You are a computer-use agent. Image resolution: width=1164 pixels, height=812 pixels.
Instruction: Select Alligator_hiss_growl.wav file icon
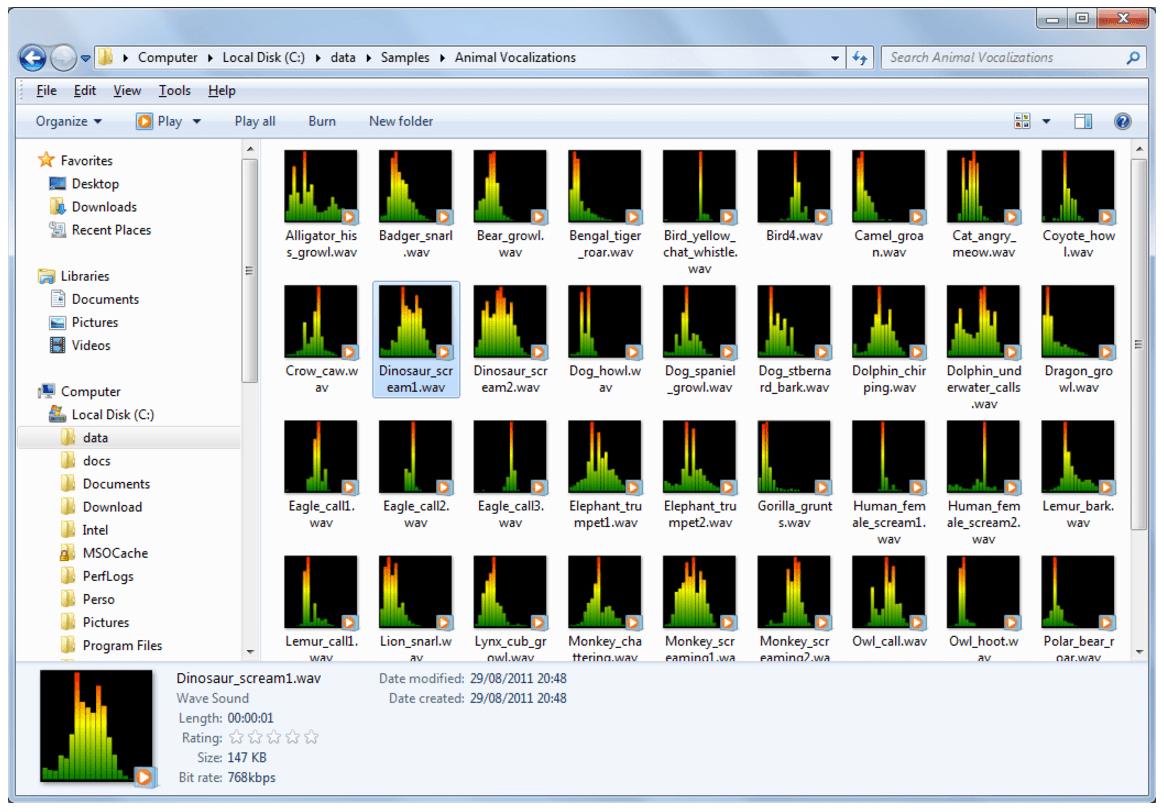tap(321, 187)
